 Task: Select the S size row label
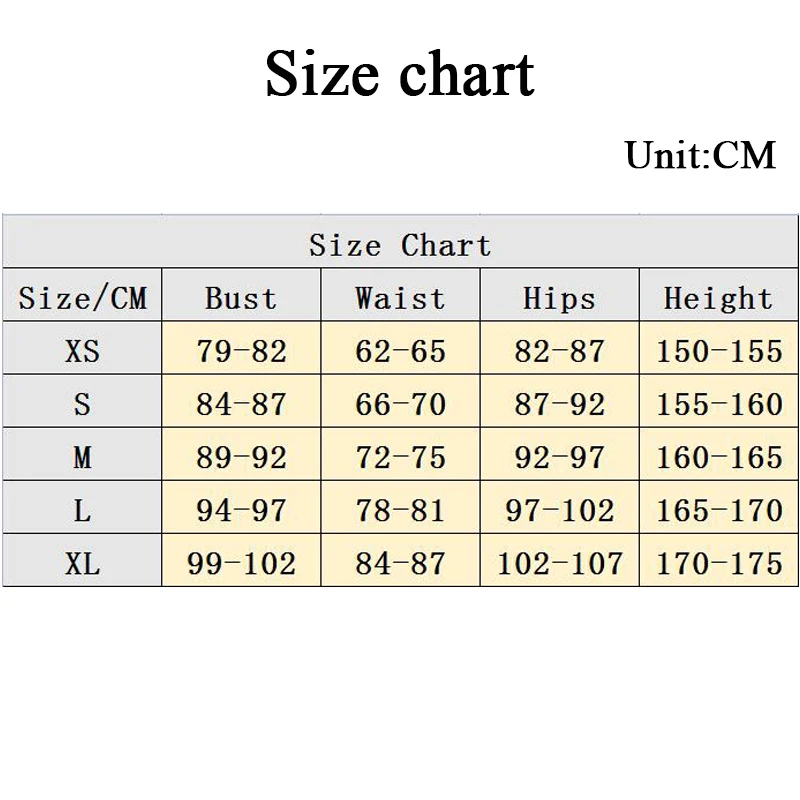click(82, 404)
